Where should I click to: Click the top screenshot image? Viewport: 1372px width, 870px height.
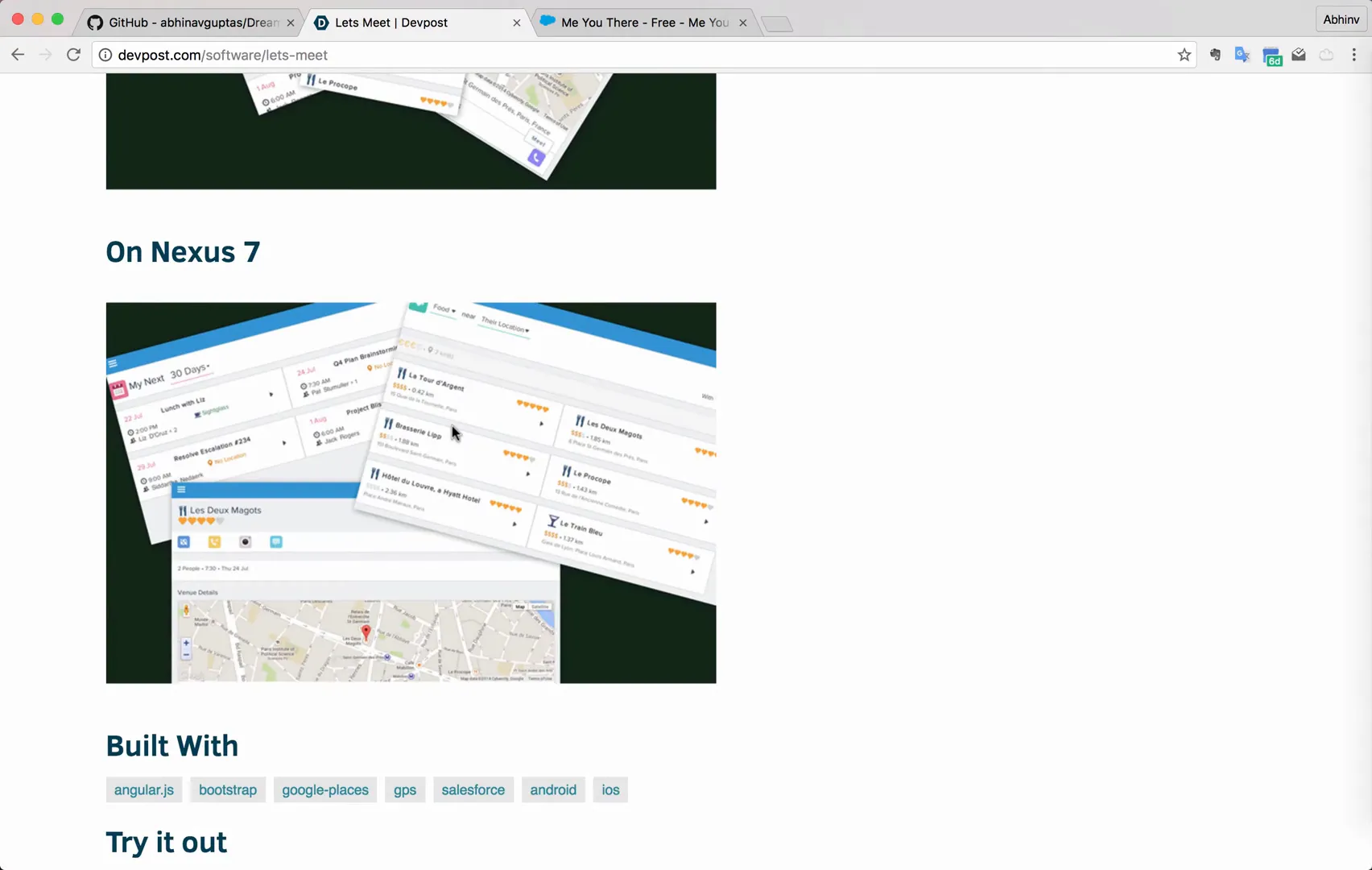click(411, 131)
